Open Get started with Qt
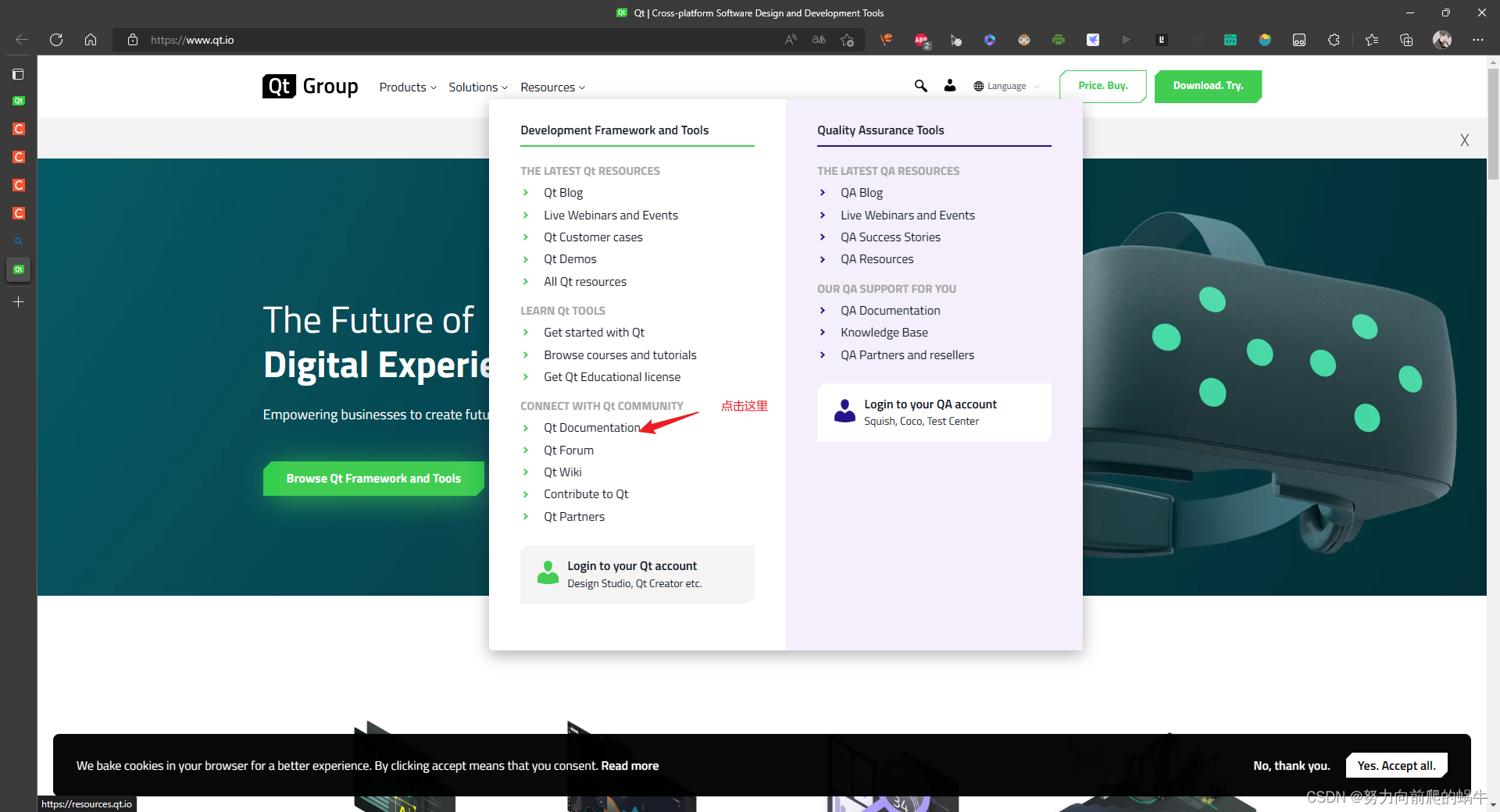Screen dimensions: 1500x812 594,333
